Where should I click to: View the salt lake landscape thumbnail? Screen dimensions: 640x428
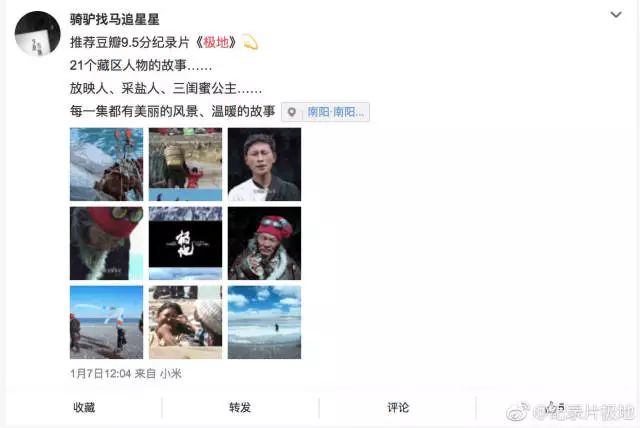[264, 322]
